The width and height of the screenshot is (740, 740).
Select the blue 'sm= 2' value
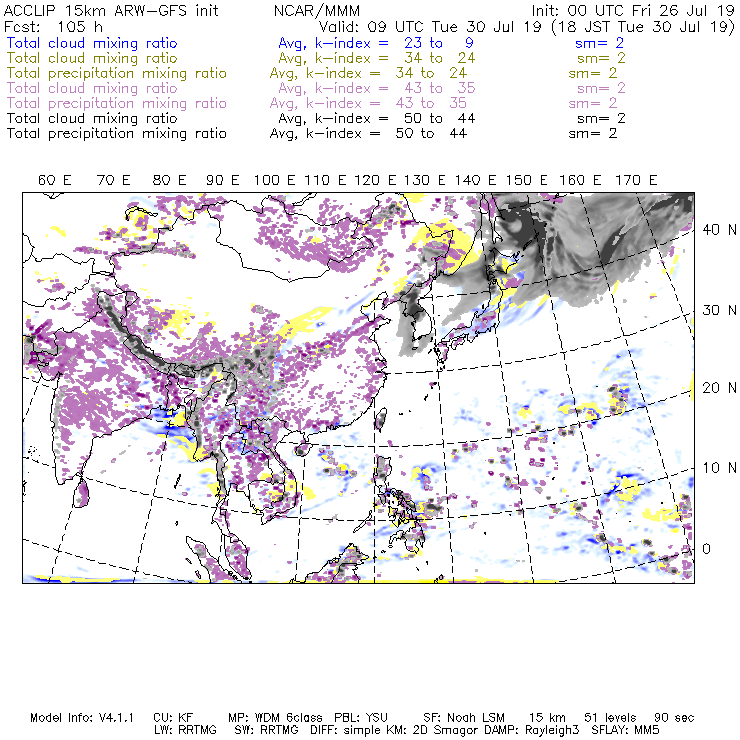[x=599, y=43]
